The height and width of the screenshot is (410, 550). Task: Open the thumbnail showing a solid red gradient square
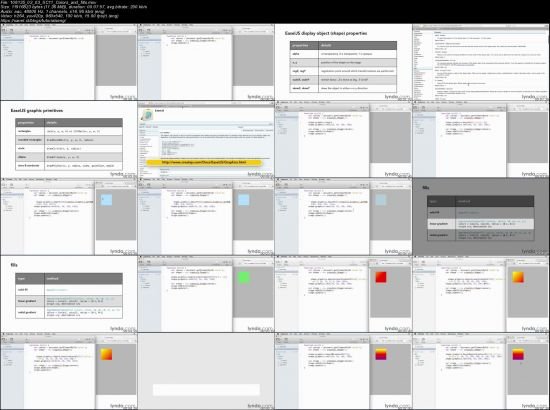[343, 294]
